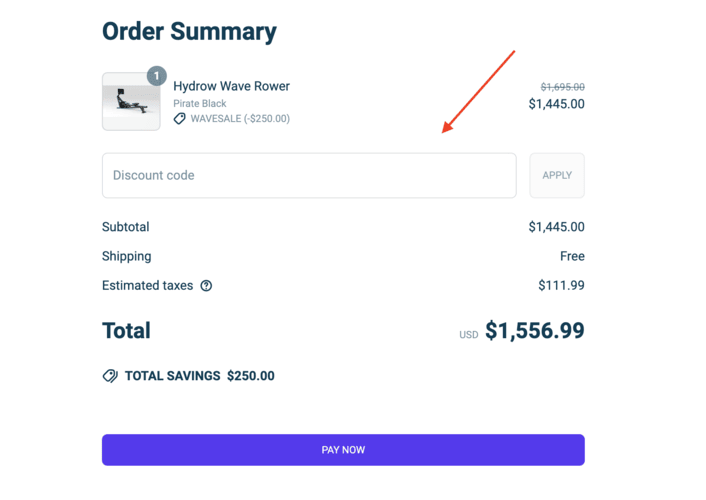The height and width of the screenshot is (500, 706).
Task: Click the PAY NOW button
Action: click(343, 450)
